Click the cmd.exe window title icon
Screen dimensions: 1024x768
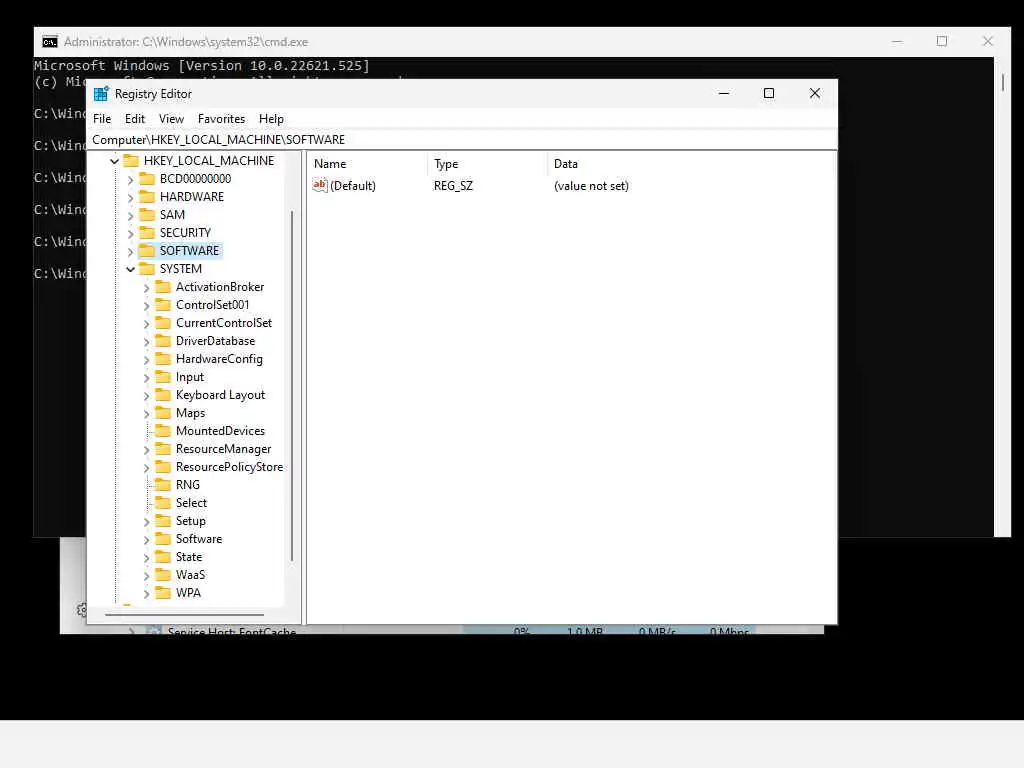(x=50, y=42)
